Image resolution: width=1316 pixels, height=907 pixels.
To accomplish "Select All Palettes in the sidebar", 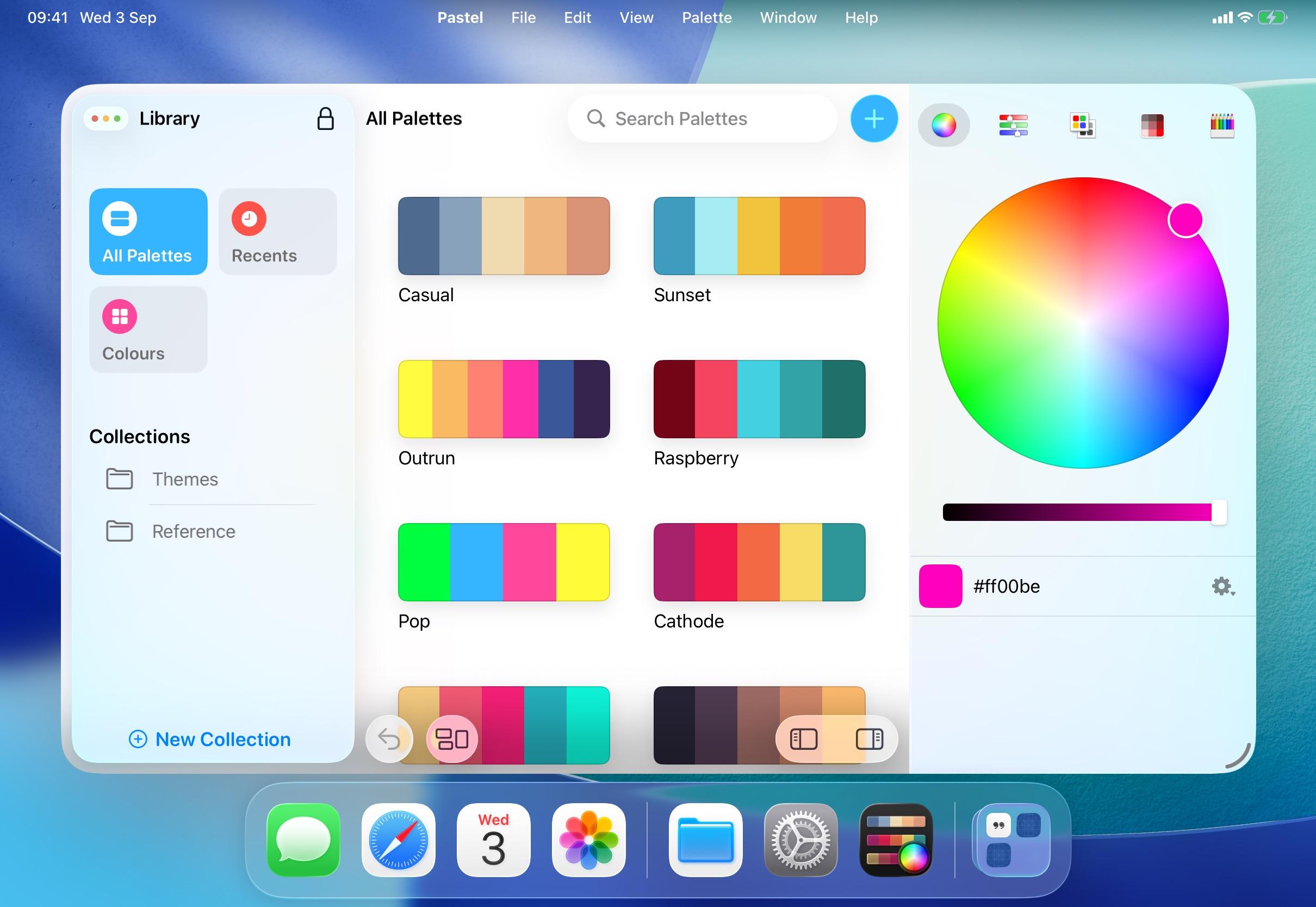I will pos(148,231).
